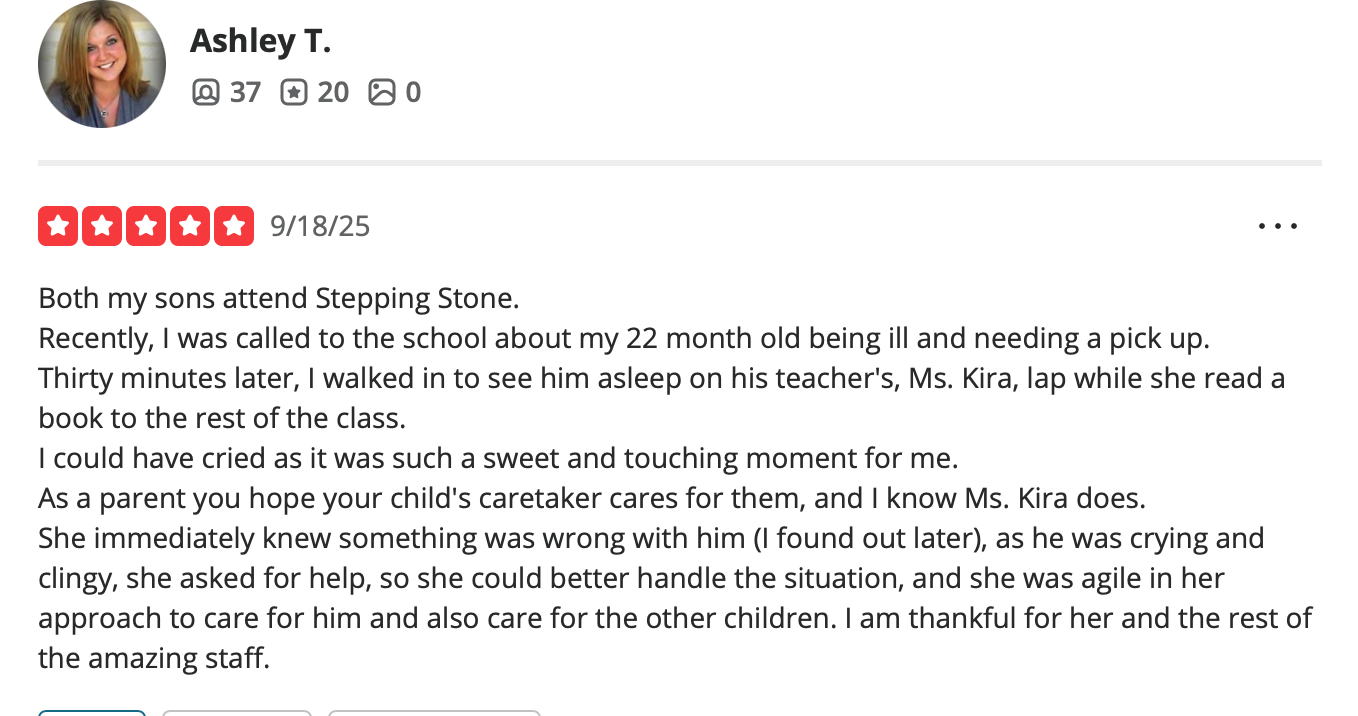Click the review date 9/18/25
The height and width of the screenshot is (716, 1358).
coord(320,226)
